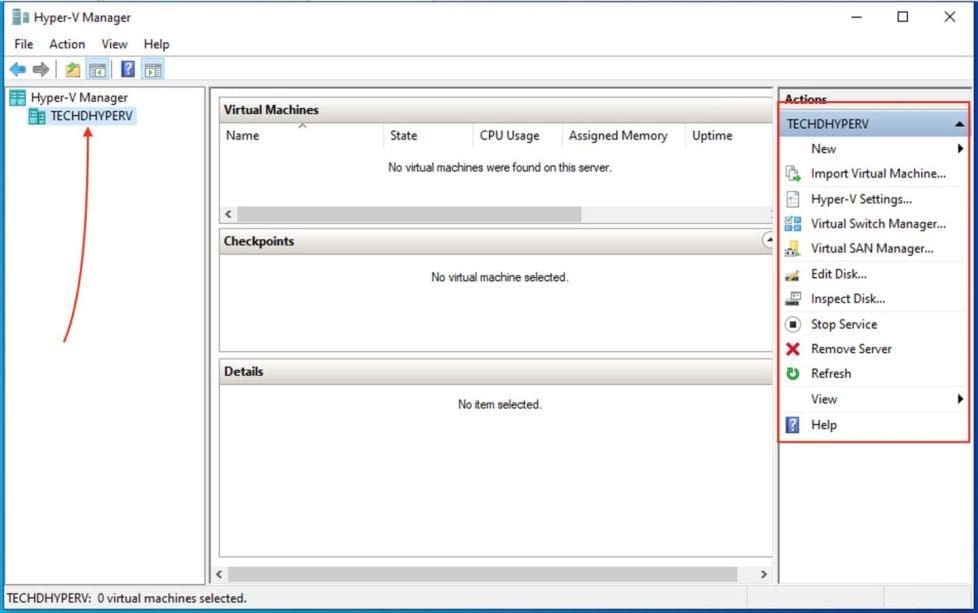Screen dimensions: 978x613
Task: Select TECHDHYPERV server in tree
Action: click(x=91, y=116)
